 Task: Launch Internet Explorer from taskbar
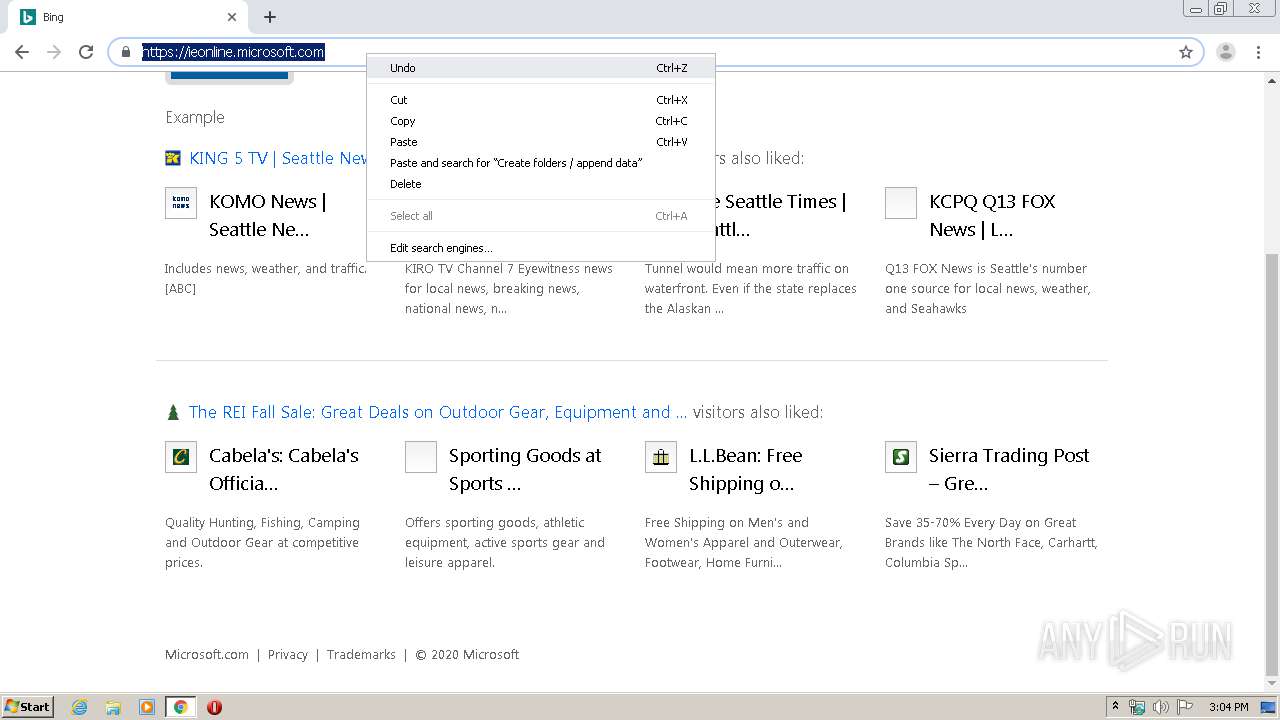point(80,707)
